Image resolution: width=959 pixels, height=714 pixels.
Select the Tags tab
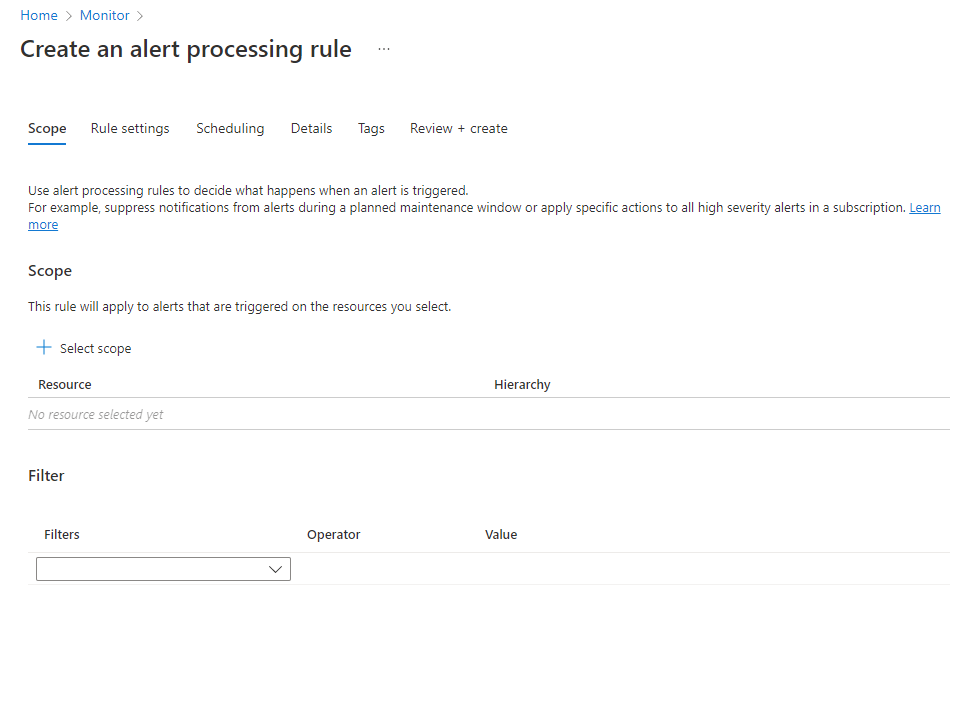click(371, 128)
